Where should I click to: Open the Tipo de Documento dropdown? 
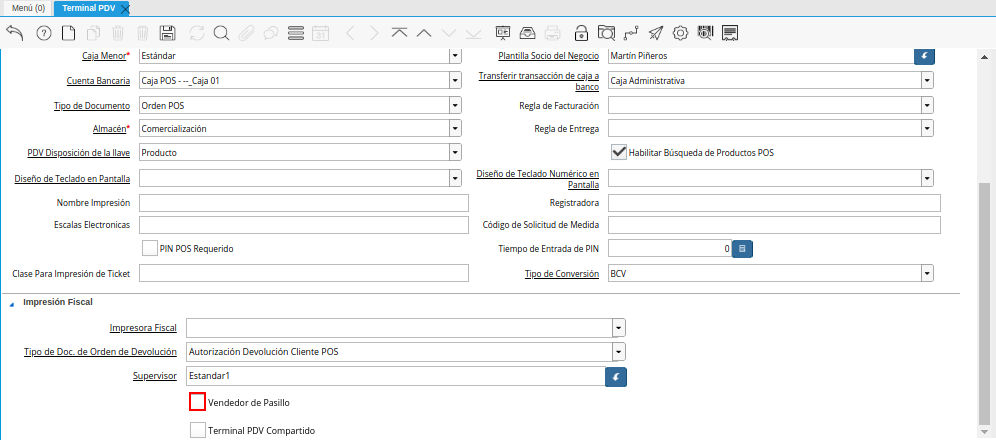[455, 105]
